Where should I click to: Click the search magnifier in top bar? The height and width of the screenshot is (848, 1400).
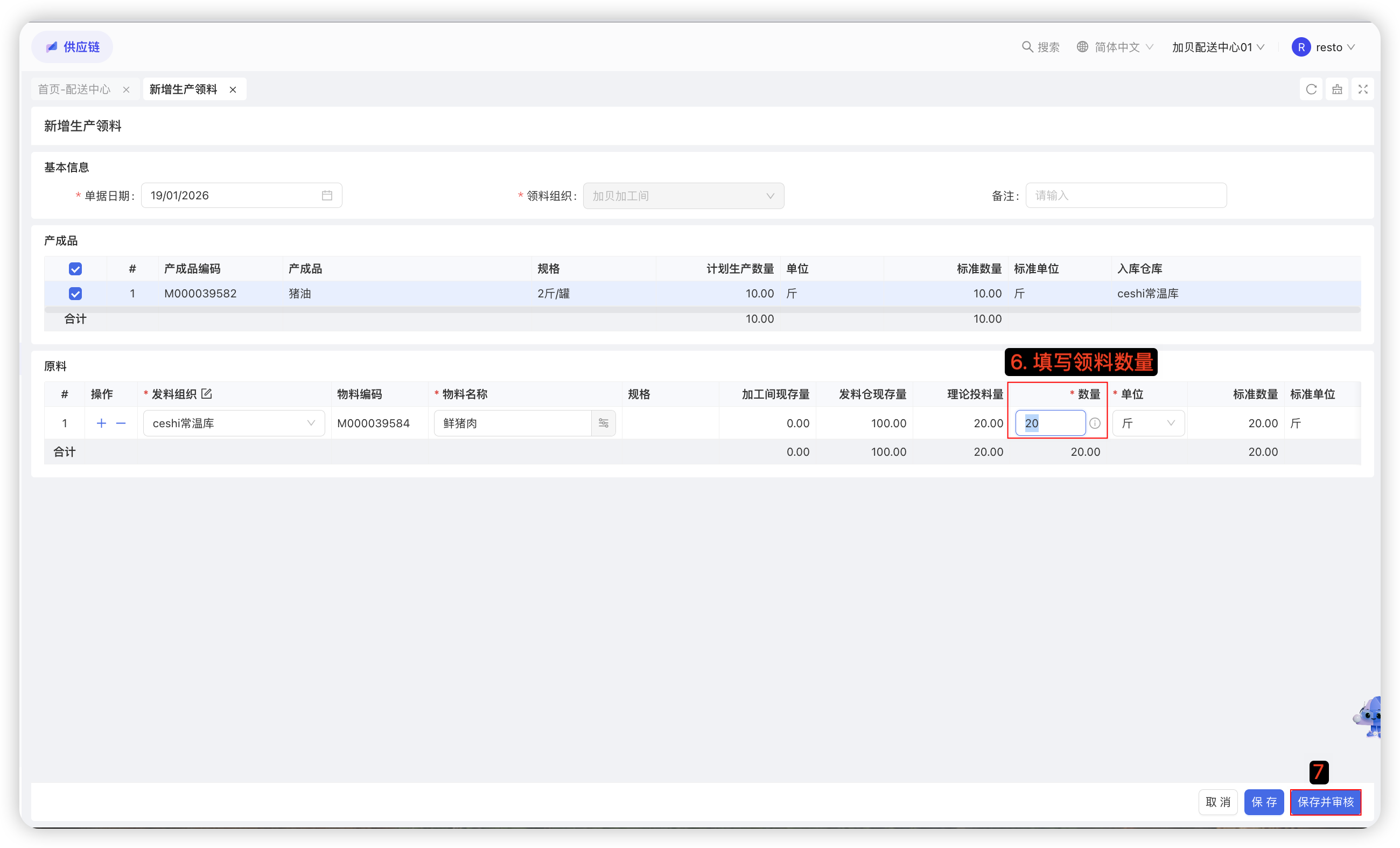pos(1027,47)
